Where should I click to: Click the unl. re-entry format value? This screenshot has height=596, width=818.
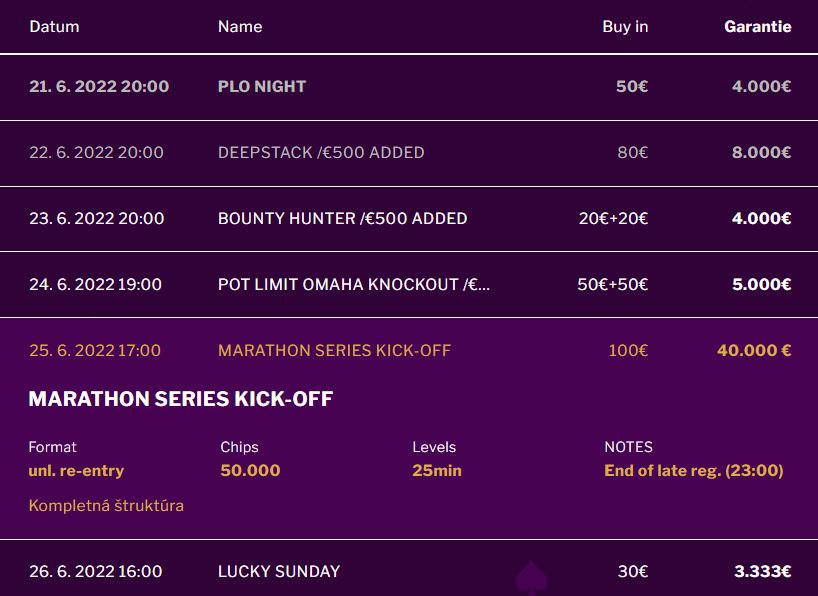click(x=76, y=470)
